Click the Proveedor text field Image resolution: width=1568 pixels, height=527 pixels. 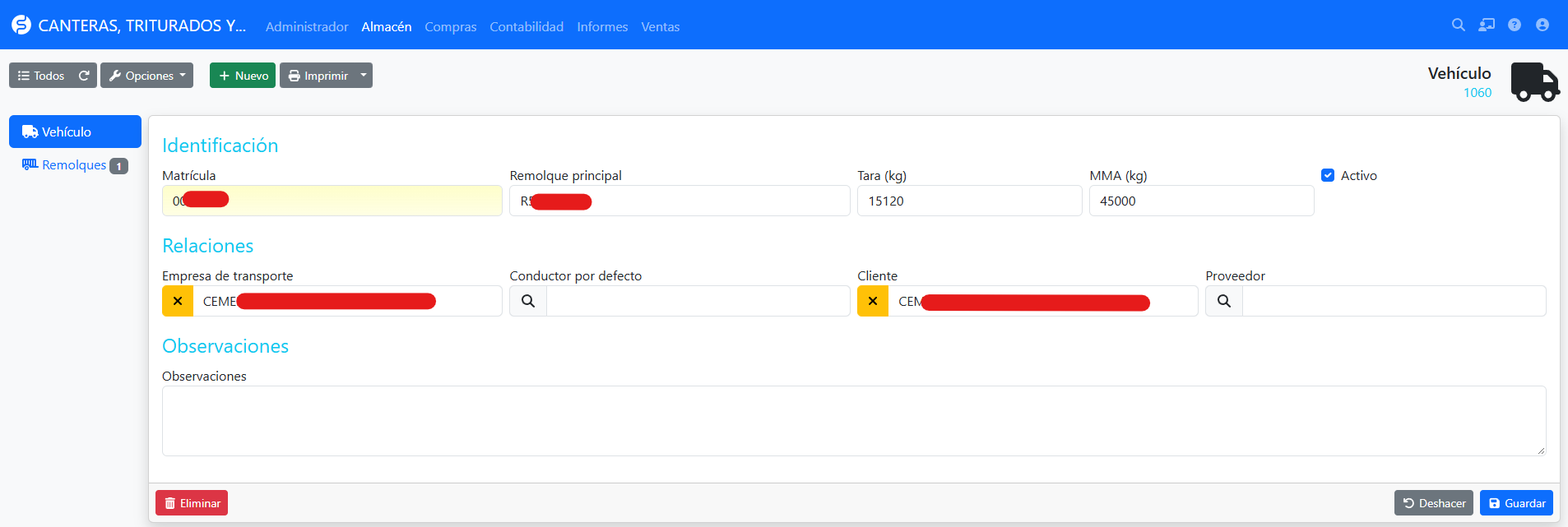point(1394,301)
